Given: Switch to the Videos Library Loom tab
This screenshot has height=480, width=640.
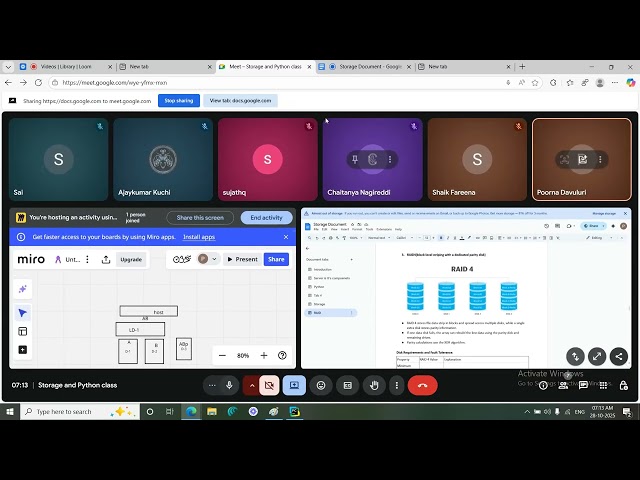Looking at the screenshot, I should click(65, 67).
